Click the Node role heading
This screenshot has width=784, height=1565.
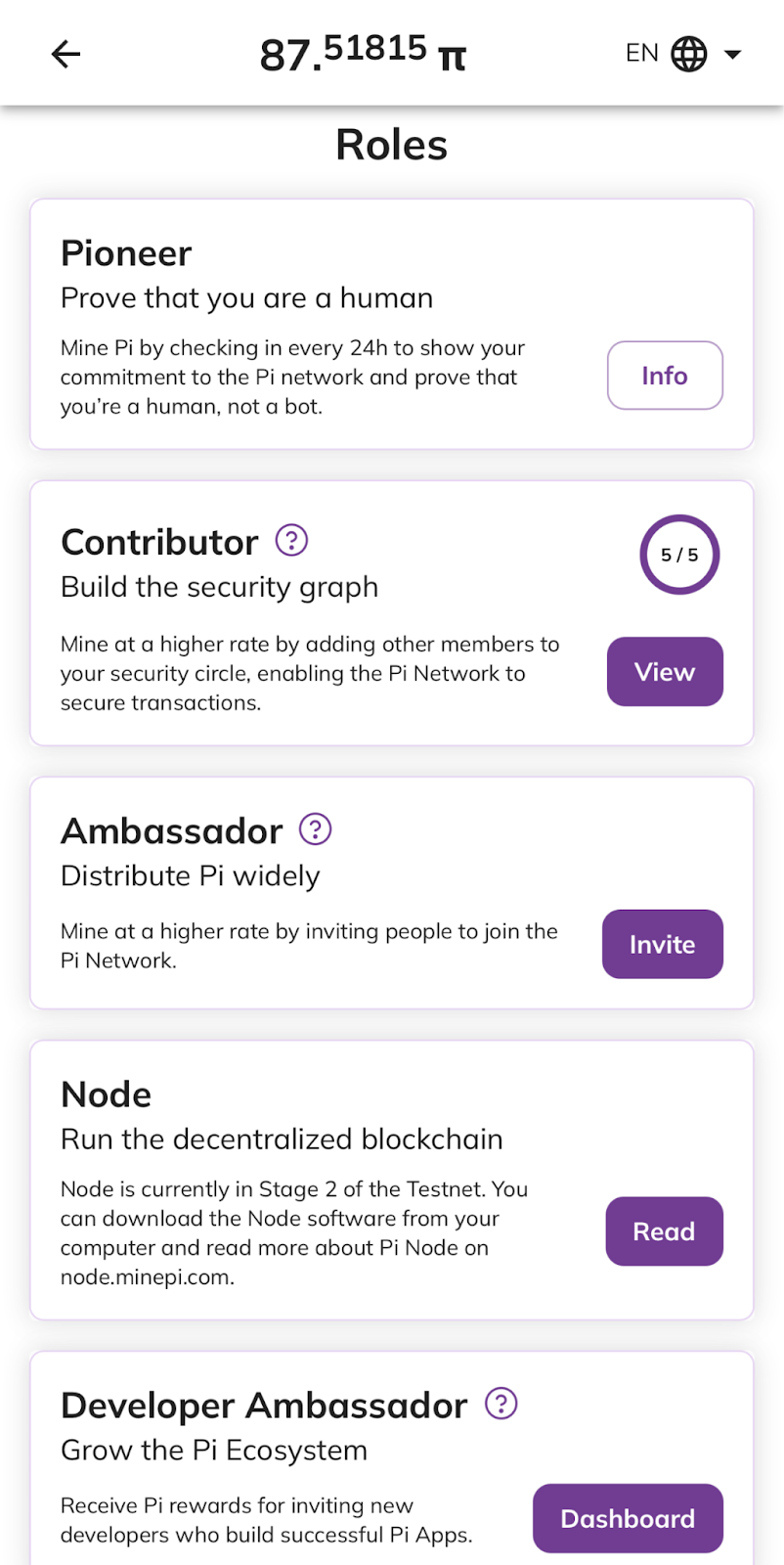coord(107,1095)
